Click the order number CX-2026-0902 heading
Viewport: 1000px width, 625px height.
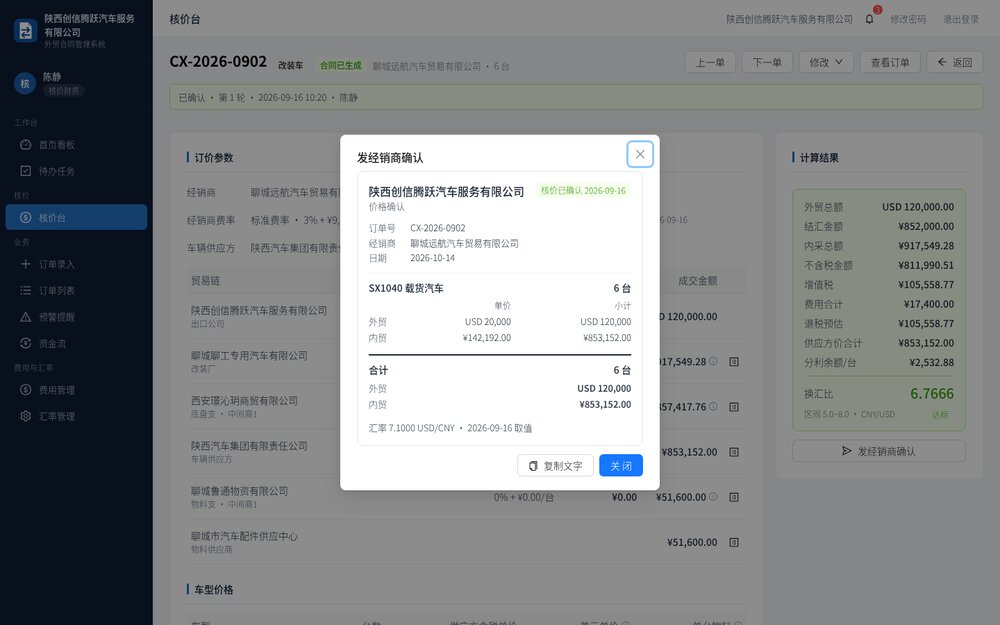click(218, 62)
